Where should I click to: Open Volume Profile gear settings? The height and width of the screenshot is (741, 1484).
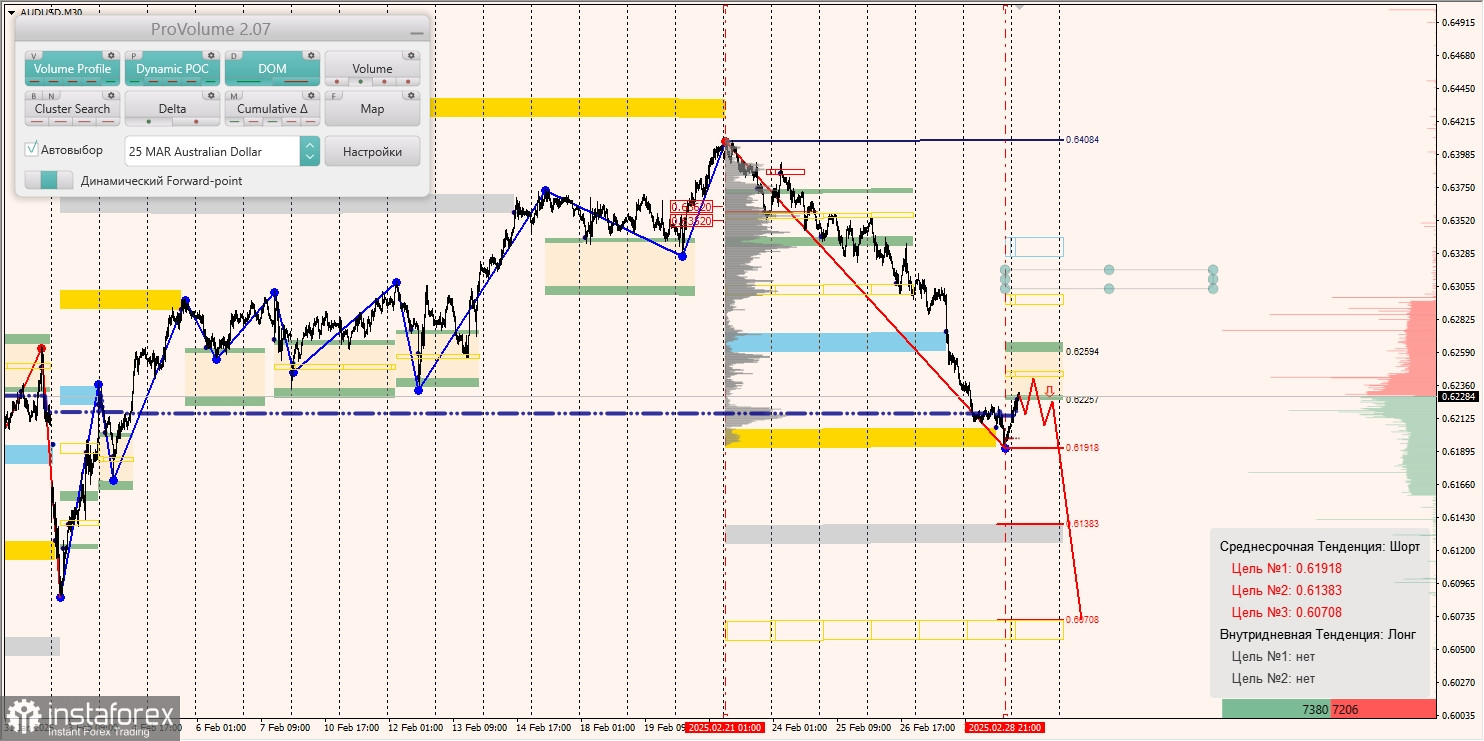click(x=111, y=55)
